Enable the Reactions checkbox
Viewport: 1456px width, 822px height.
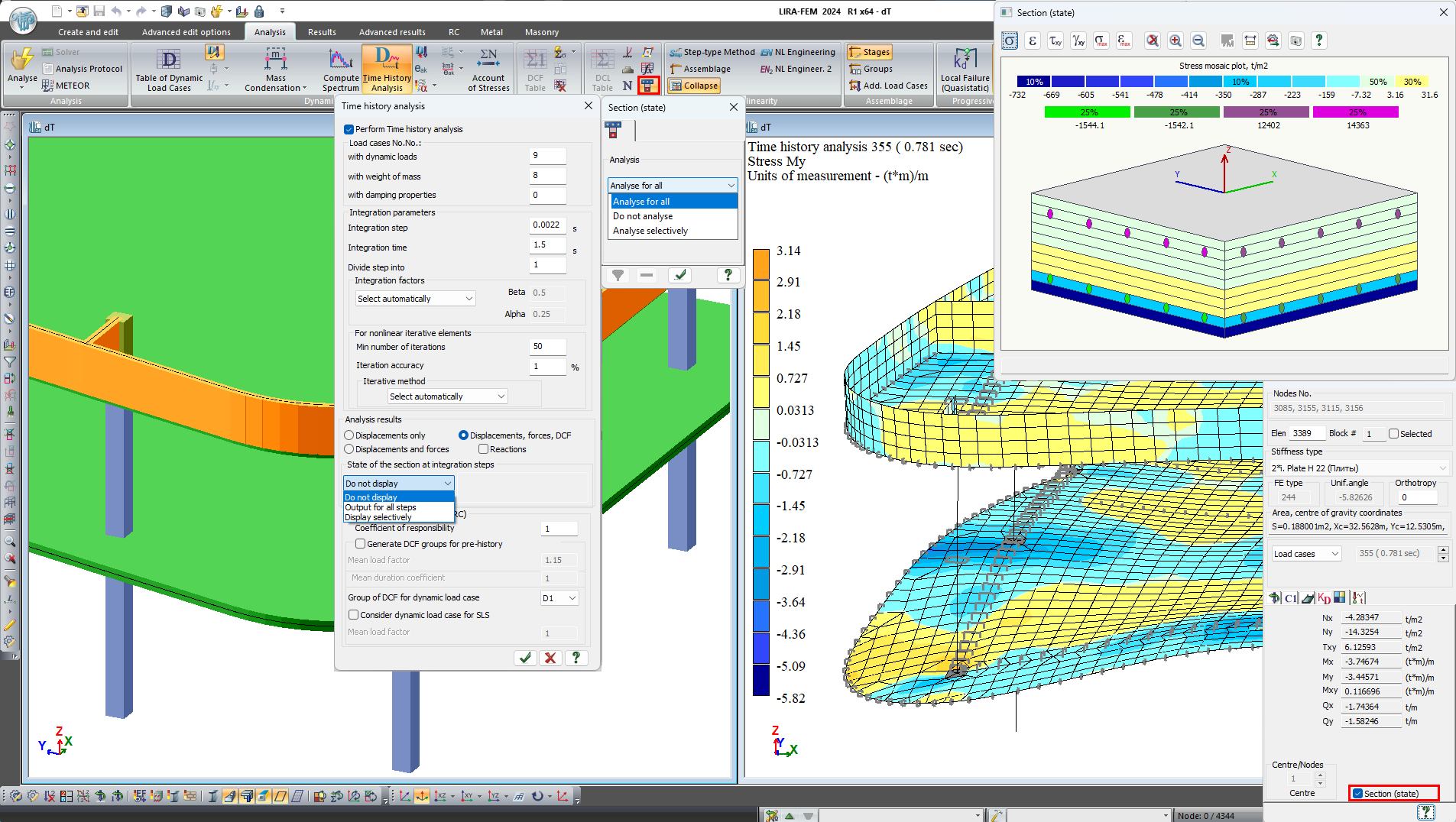pyautogui.click(x=483, y=449)
